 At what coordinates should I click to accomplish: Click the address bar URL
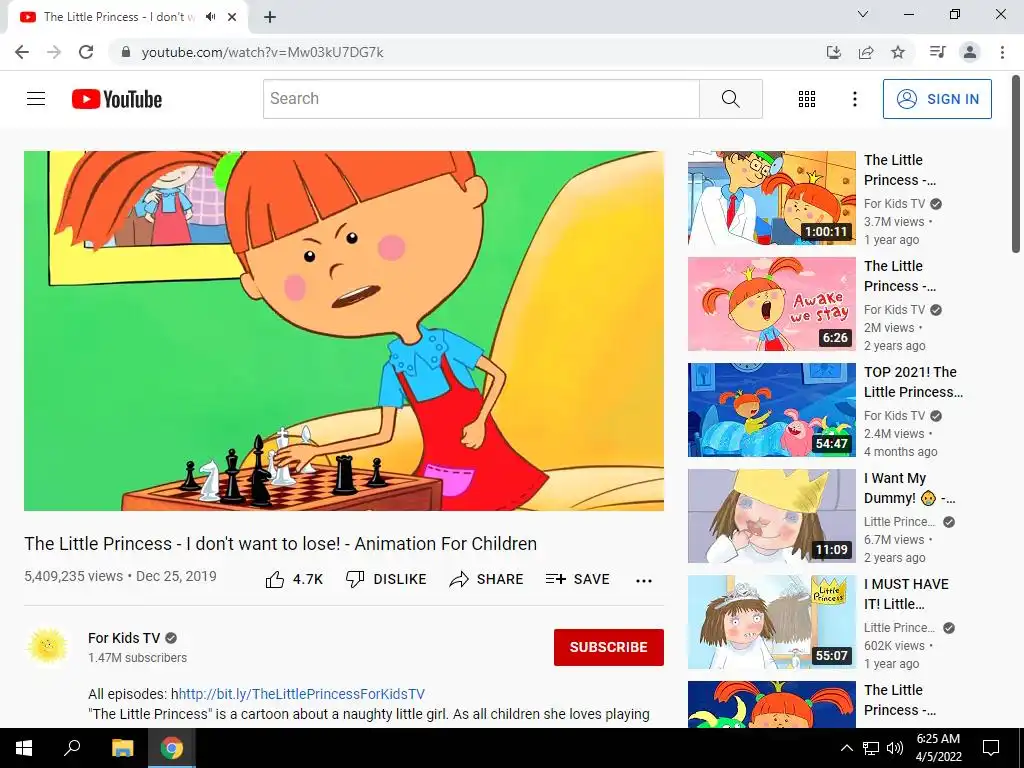(263, 52)
